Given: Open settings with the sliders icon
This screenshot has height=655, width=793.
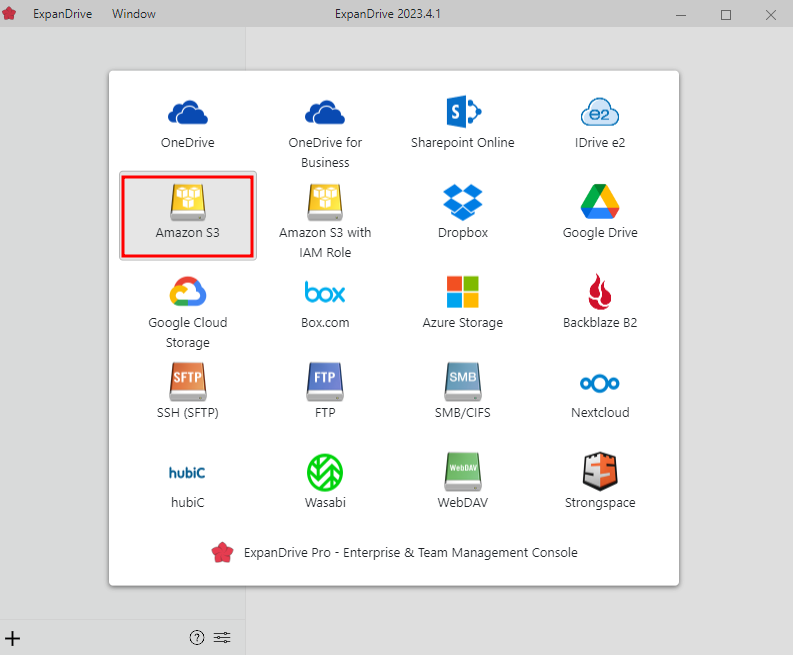Looking at the screenshot, I should (222, 638).
